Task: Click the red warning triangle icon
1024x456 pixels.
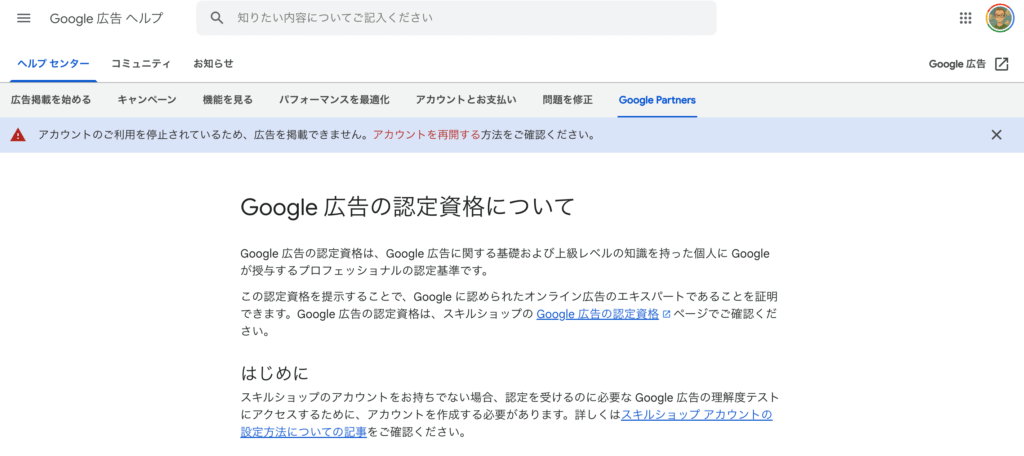Action: (x=18, y=135)
